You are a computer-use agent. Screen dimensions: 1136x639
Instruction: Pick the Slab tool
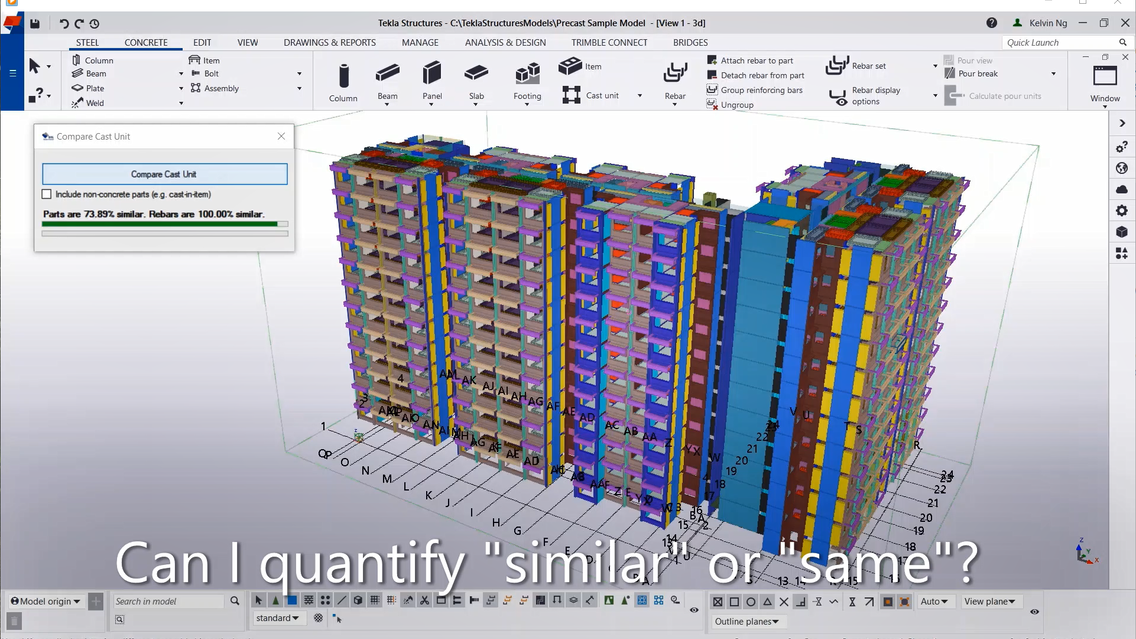coord(476,82)
